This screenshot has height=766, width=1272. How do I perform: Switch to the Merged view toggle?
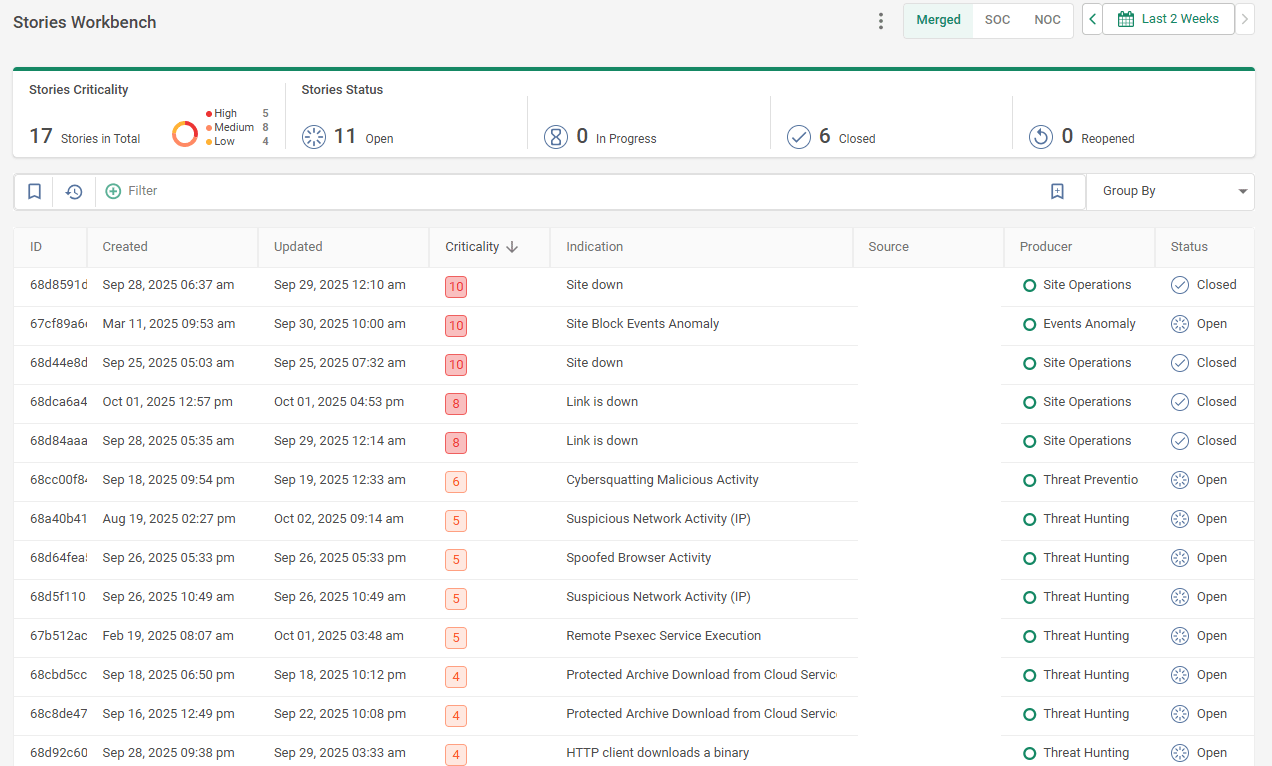(x=938, y=20)
